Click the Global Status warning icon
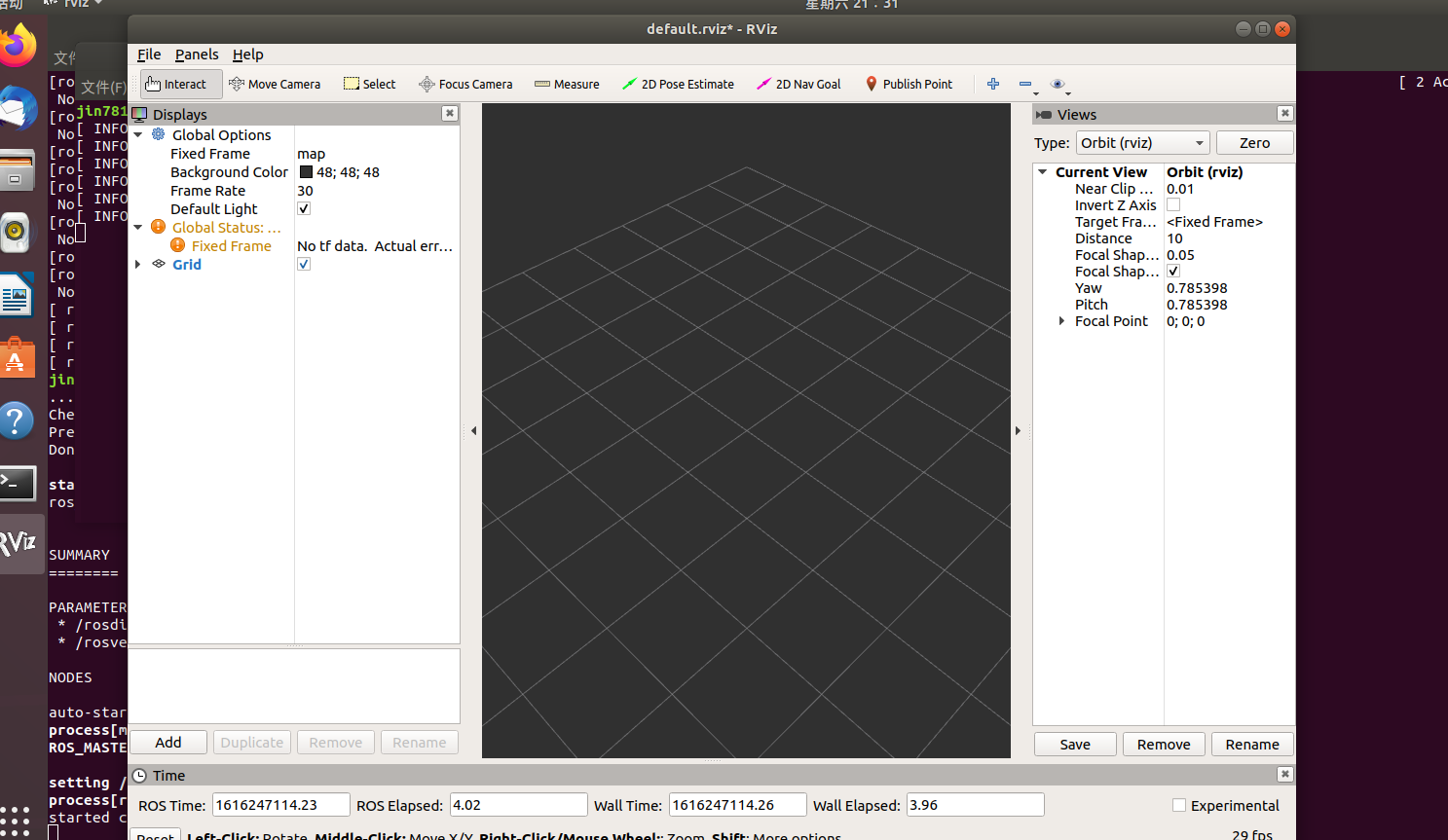The image size is (1448, 840). click(x=159, y=227)
